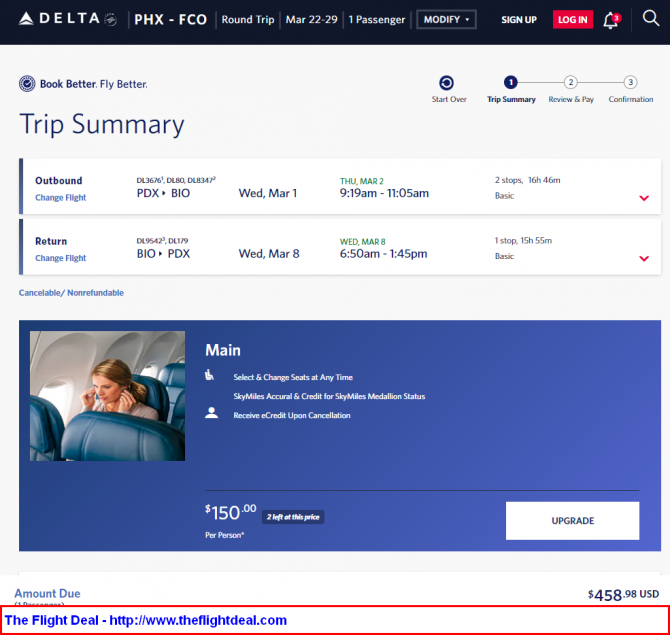Screen dimensions: 670x635
Task: Open the search magnifier
Action: coord(651,19)
